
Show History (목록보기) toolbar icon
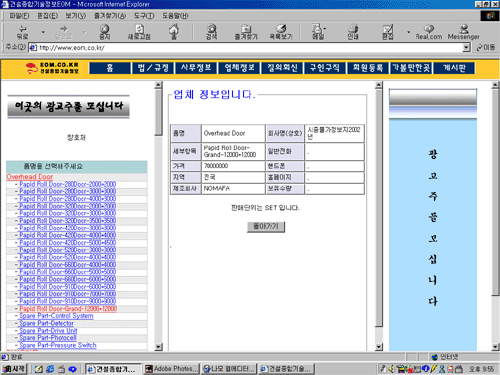click(281, 32)
